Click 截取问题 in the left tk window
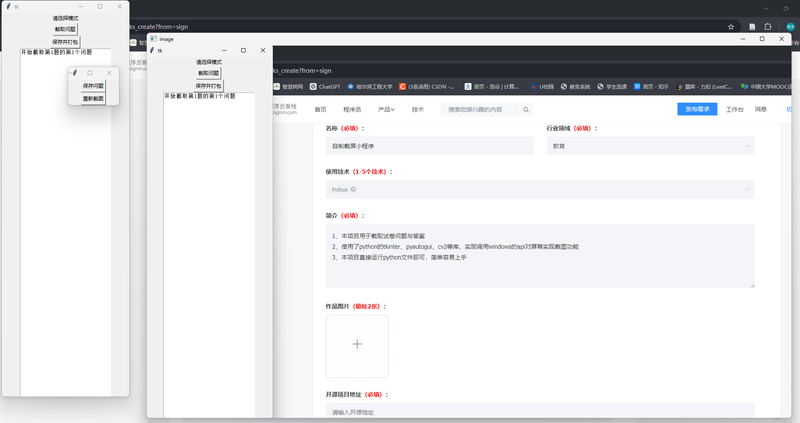The height and width of the screenshot is (423, 800). tap(65, 30)
